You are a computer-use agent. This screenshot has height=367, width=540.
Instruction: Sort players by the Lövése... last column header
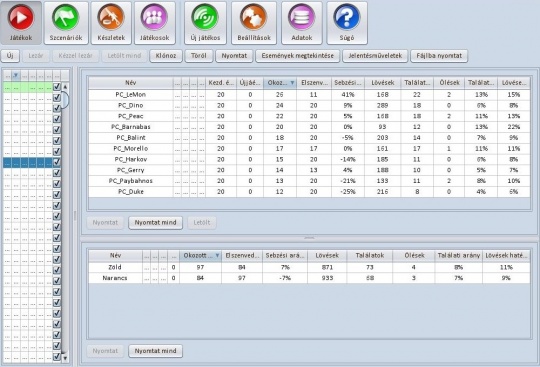click(x=514, y=83)
